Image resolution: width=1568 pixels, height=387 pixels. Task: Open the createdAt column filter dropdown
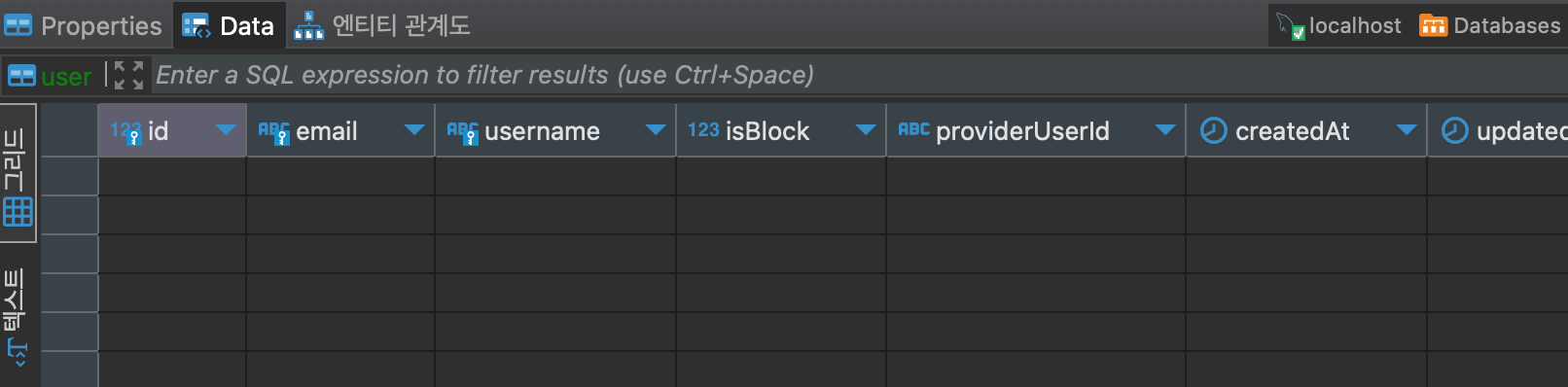1407,130
